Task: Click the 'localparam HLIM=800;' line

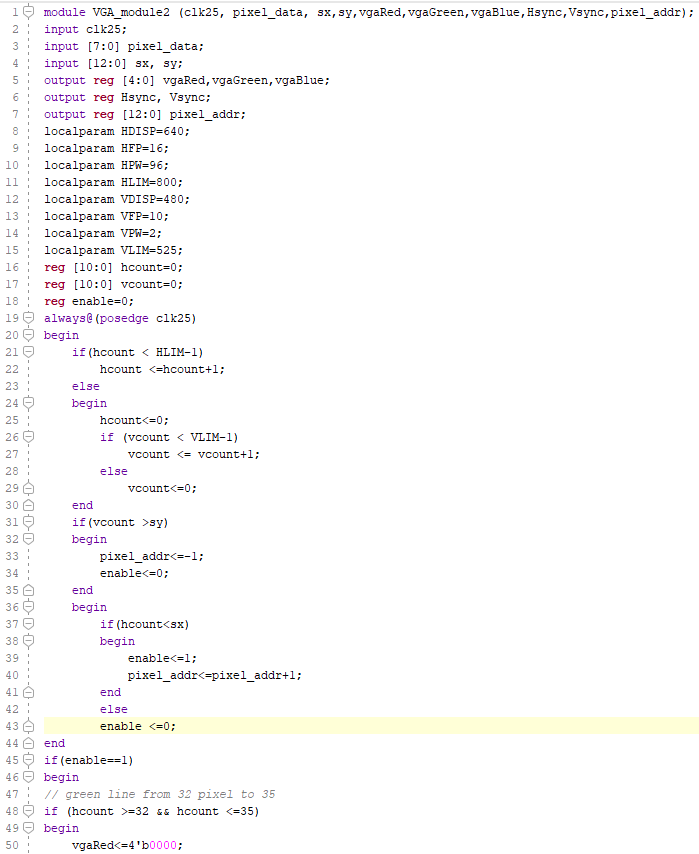Action: pyautogui.click(x=113, y=182)
